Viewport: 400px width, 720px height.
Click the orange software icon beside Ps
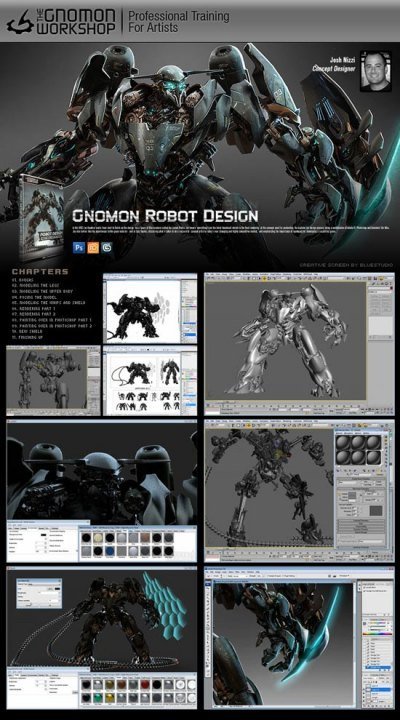[93, 247]
